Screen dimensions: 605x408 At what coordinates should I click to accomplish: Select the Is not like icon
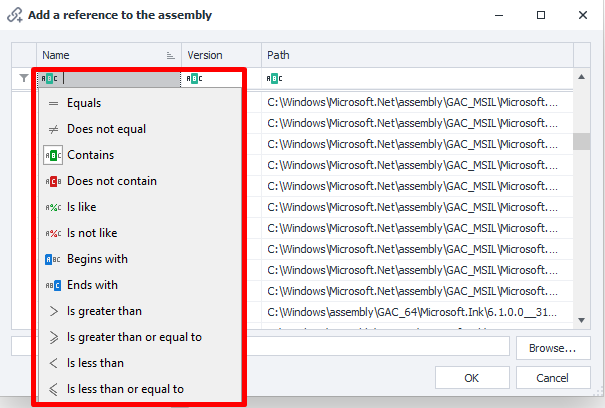[x=54, y=233]
